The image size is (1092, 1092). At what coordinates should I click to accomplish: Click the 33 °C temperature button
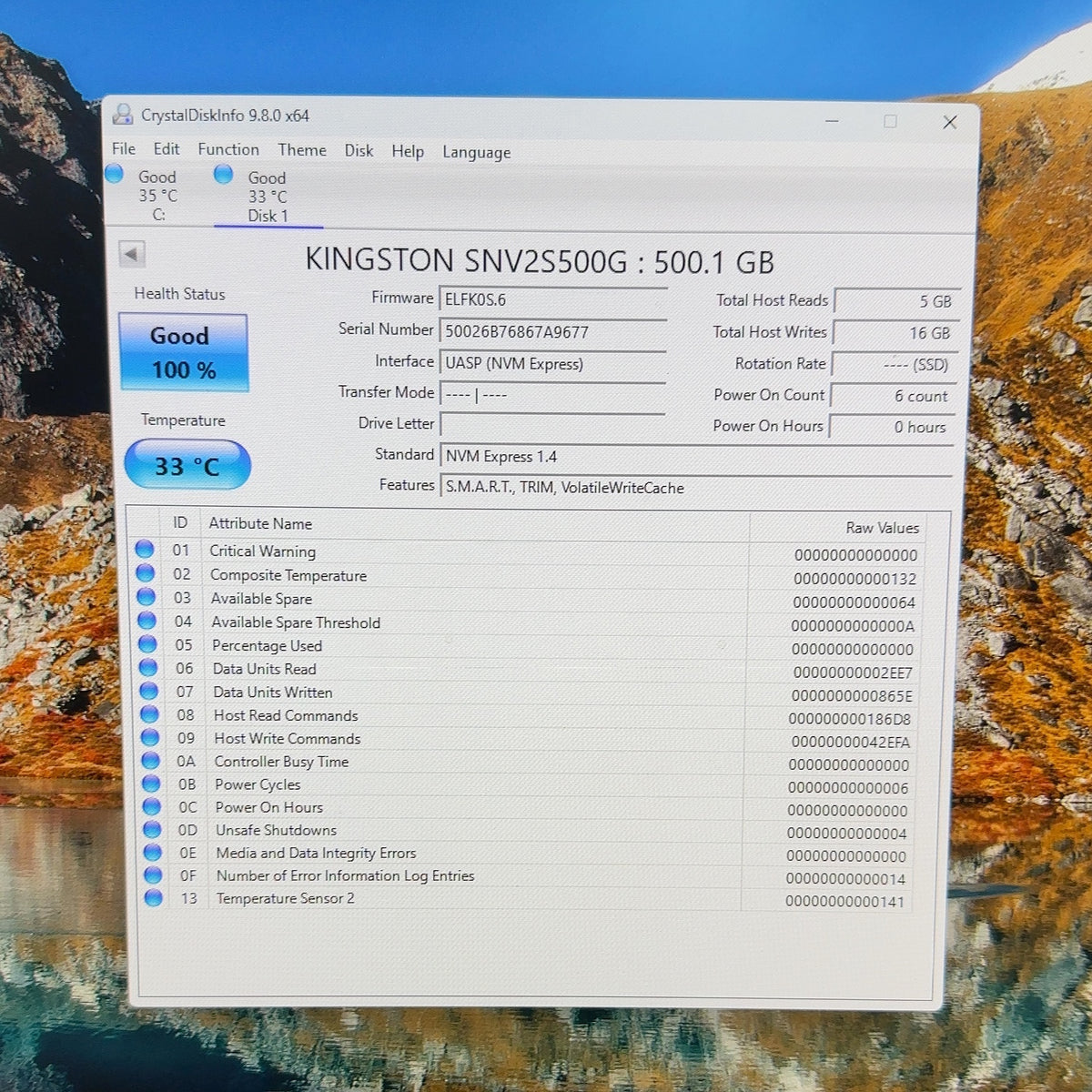click(x=187, y=465)
